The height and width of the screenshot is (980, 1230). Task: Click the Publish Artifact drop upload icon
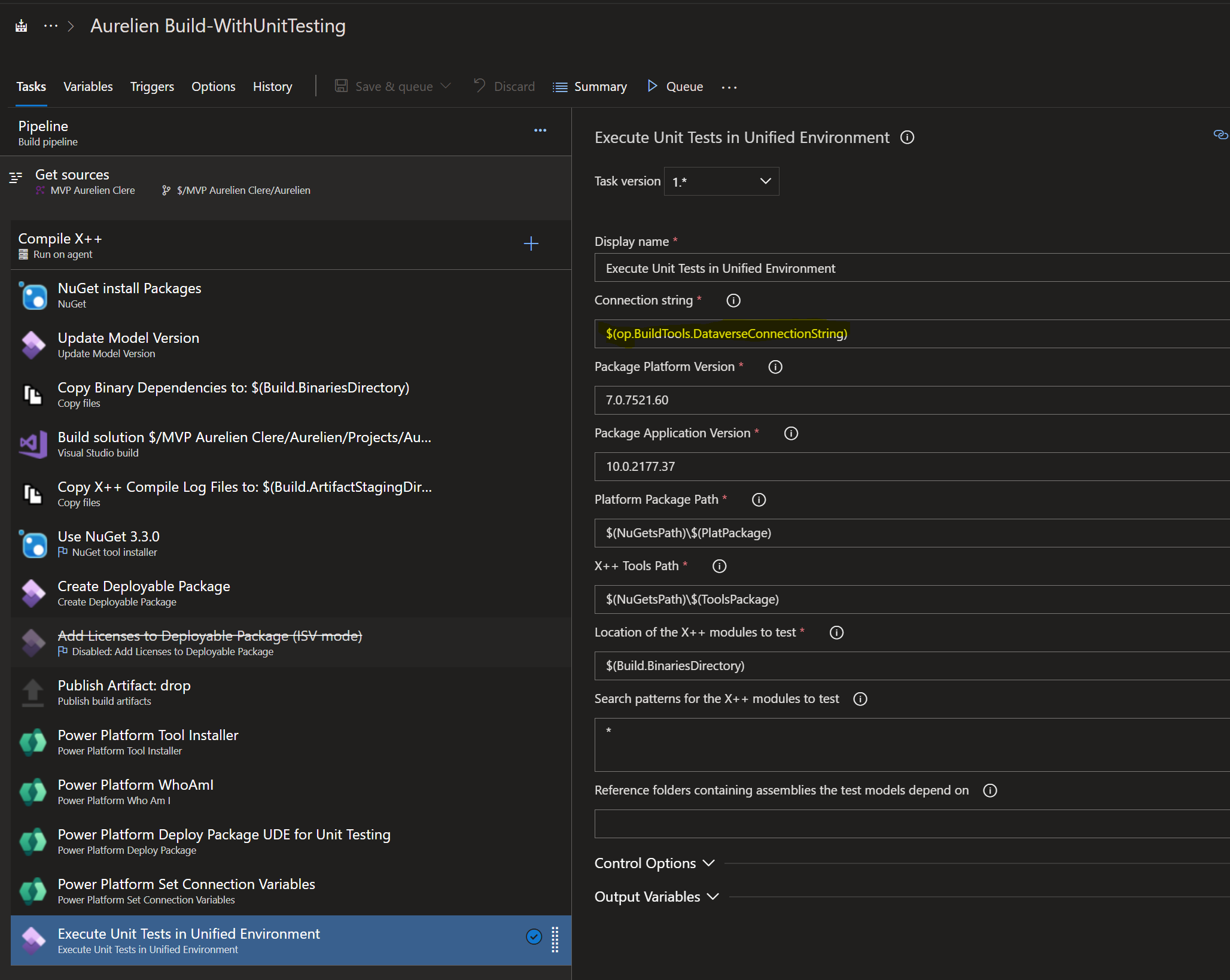click(x=34, y=693)
